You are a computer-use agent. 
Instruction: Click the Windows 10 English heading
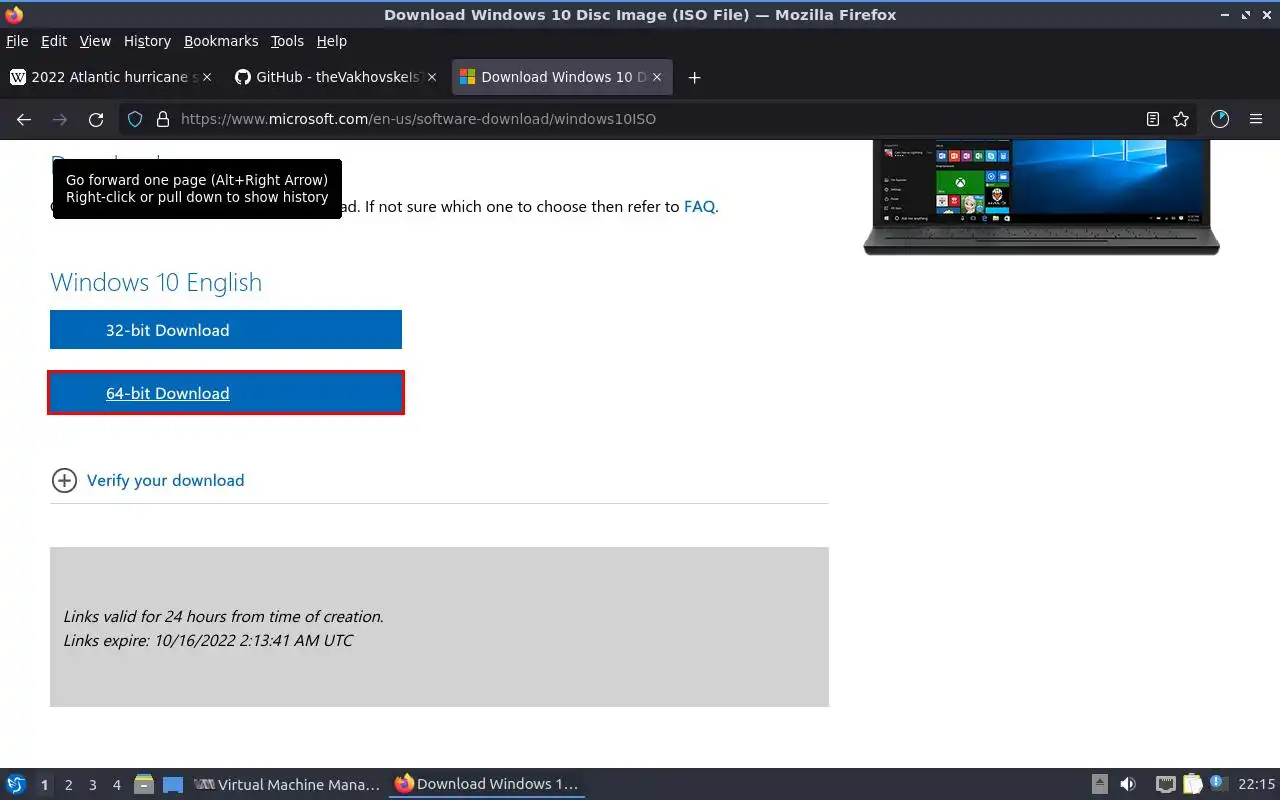(x=156, y=282)
